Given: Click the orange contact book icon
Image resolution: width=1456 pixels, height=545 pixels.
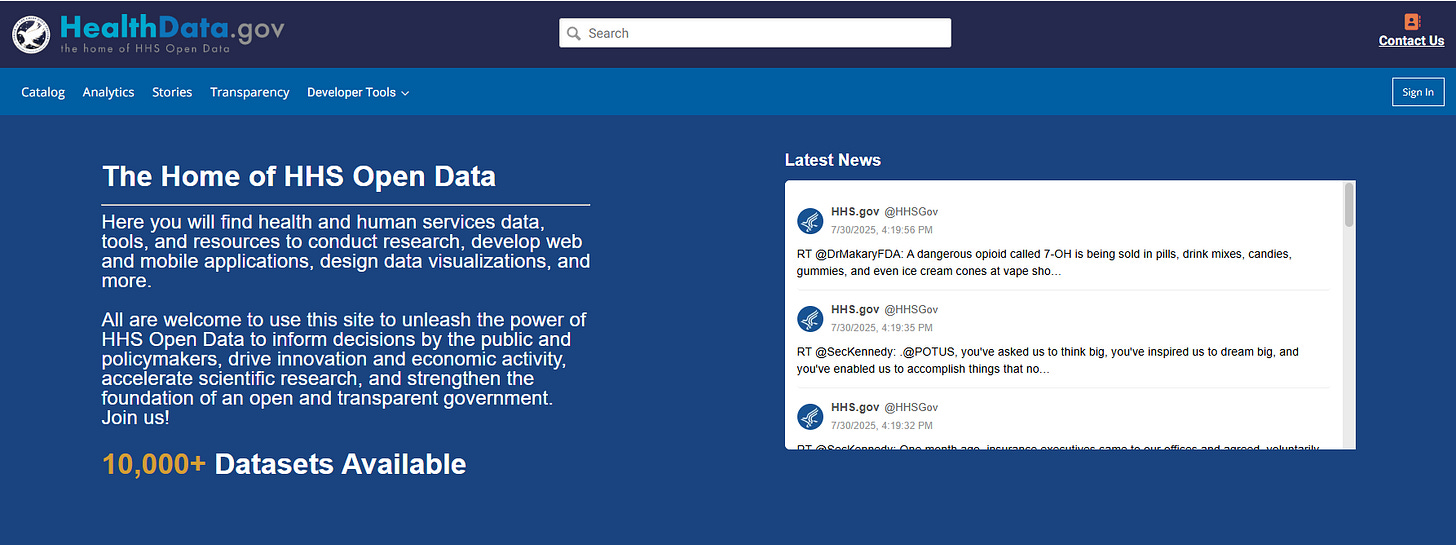Looking at the screenshot, I should pos(1412,21).
